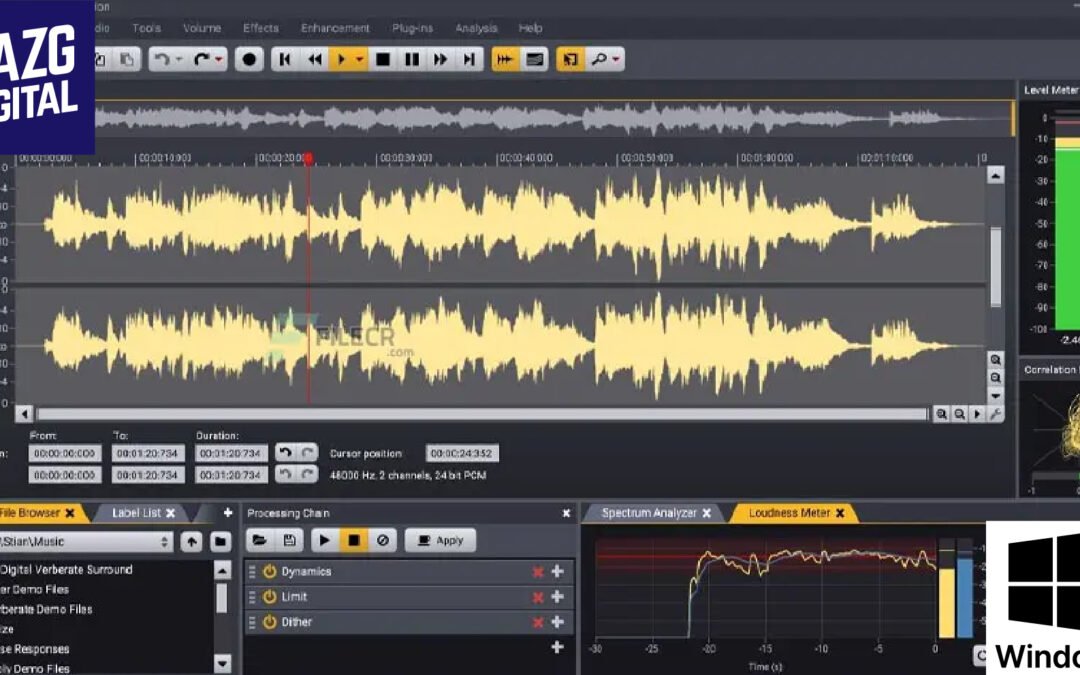The width and height of the screenshot is (1080, 675).
Task: Select the magnifier zoom tool
Action: pos(599,59)
